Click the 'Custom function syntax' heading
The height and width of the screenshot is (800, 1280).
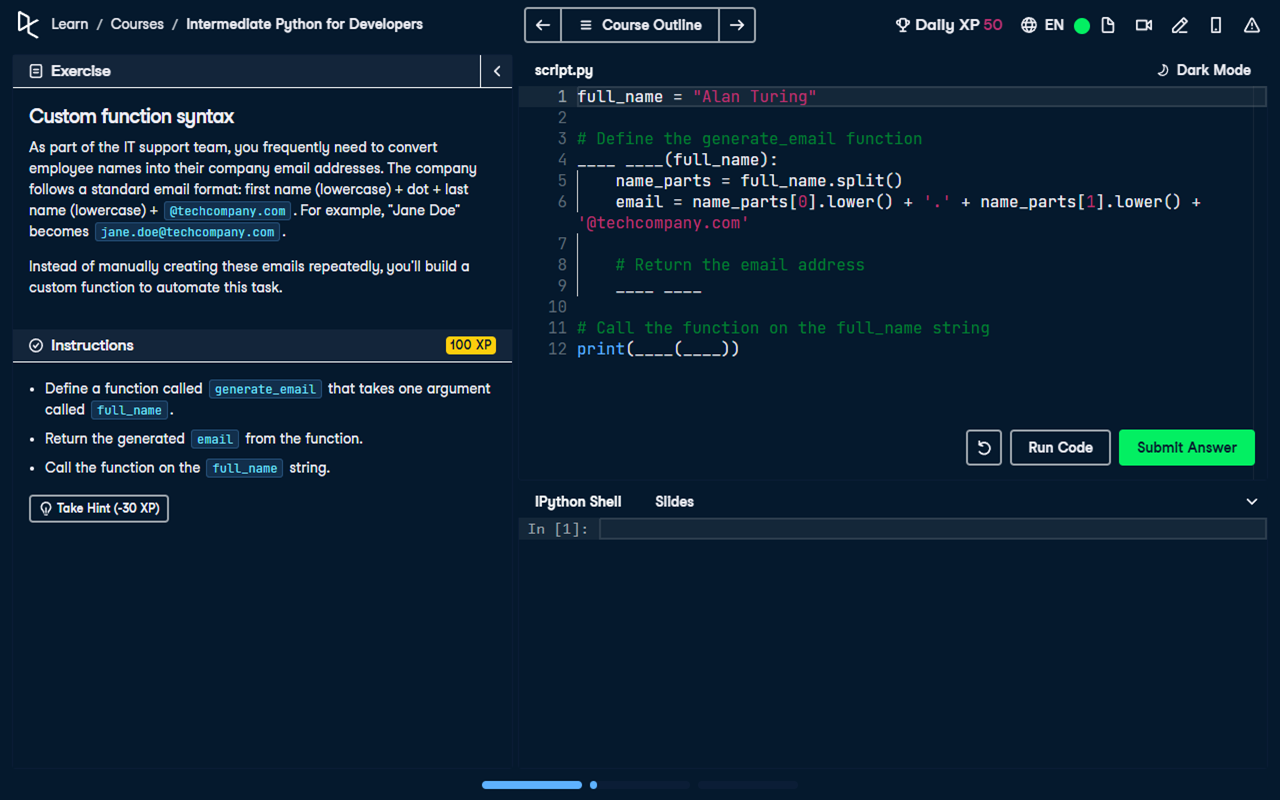click(131, 116)
